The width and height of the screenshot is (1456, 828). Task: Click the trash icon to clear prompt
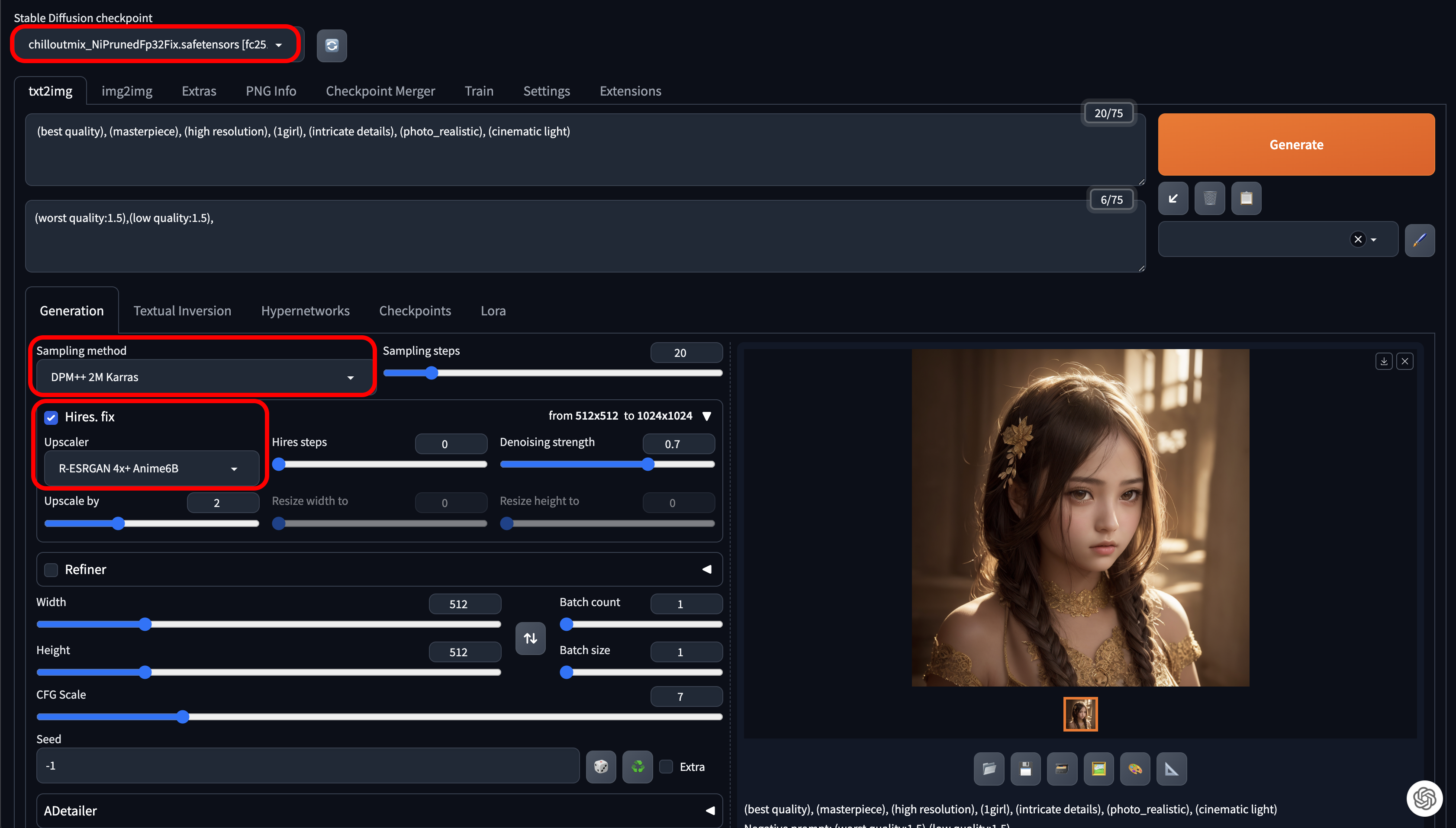click(1209, 199)
